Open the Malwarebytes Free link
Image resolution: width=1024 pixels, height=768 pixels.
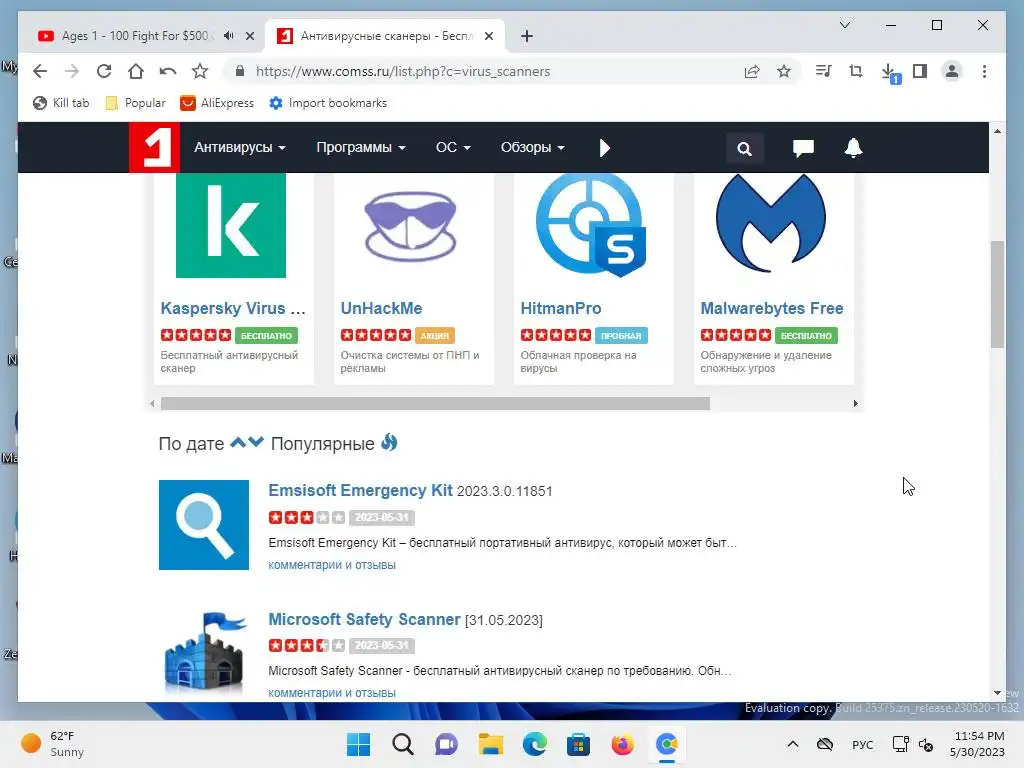tap(772, 308)
